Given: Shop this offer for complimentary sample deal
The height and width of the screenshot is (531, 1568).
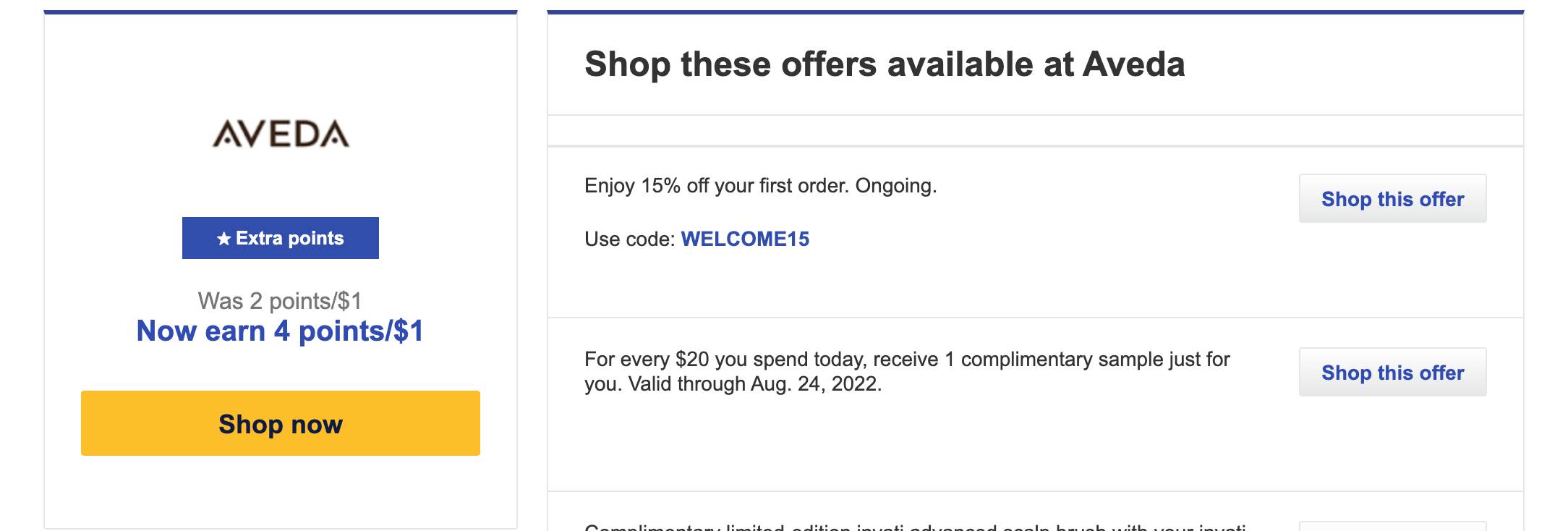Looking at the screenshot, I should coord(1392,372).
